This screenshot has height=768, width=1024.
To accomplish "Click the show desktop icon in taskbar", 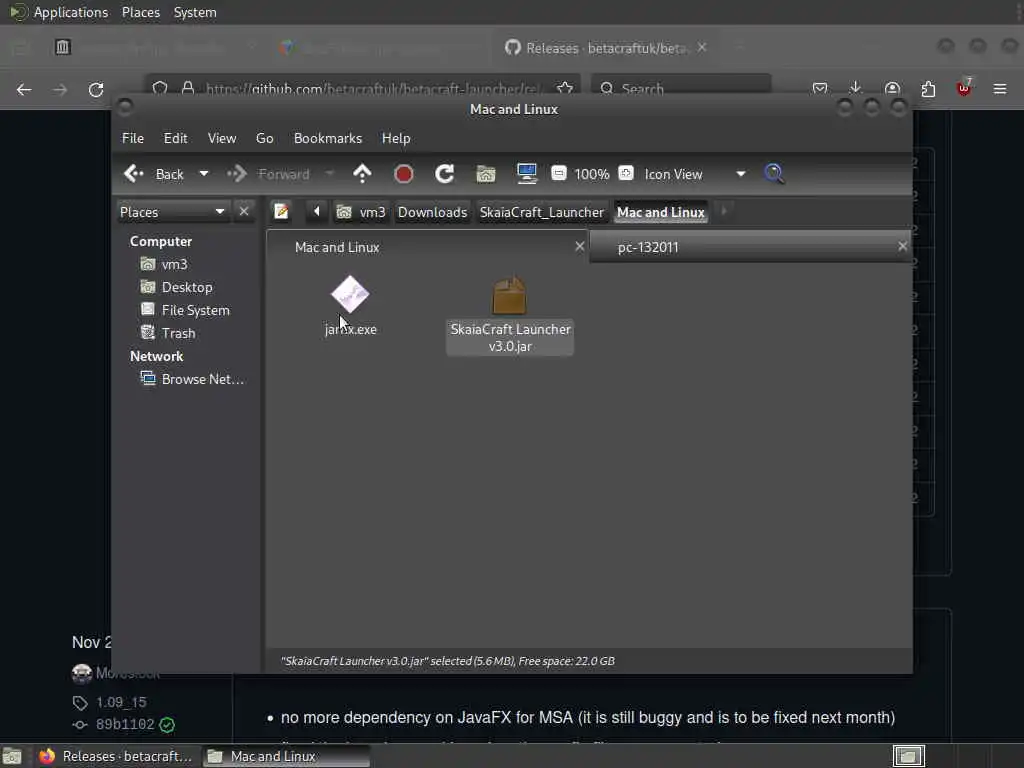I will 12,756.
